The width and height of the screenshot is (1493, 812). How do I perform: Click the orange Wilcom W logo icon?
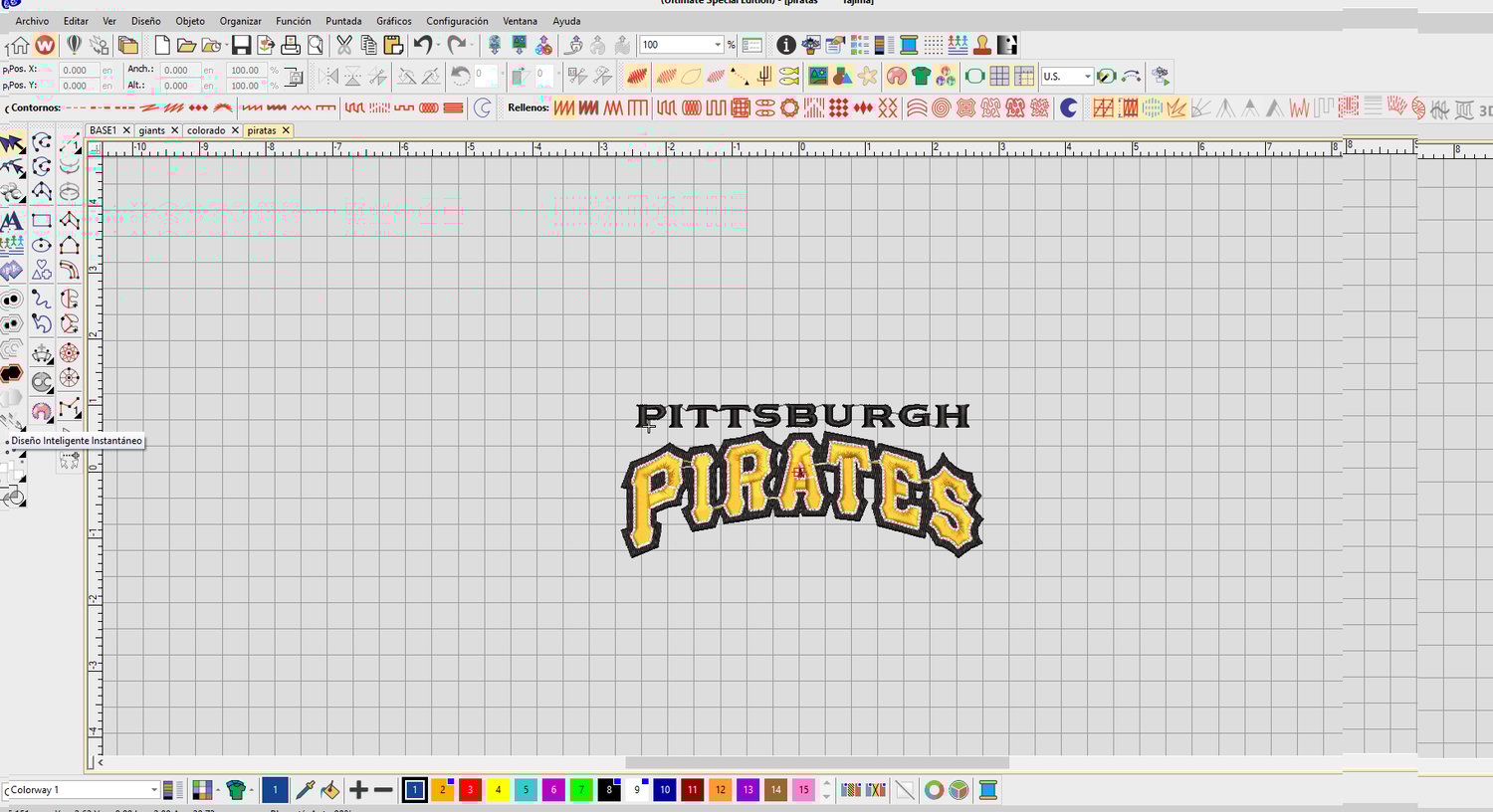(45, 45)
